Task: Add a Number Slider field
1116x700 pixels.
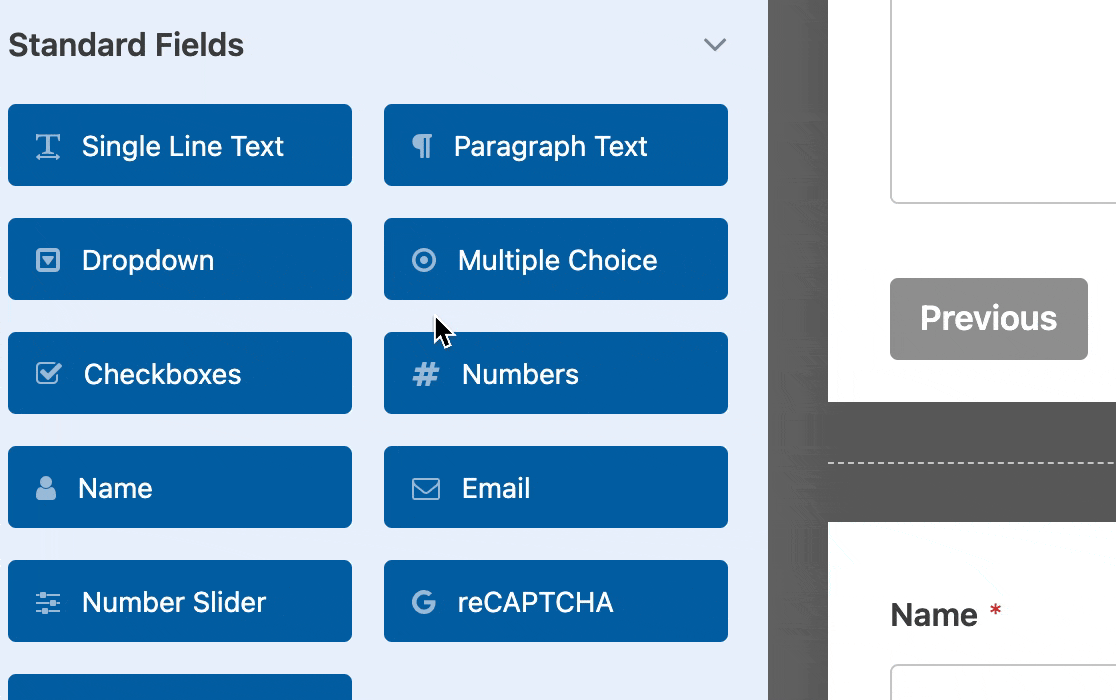Action: [x=180, y=601]
